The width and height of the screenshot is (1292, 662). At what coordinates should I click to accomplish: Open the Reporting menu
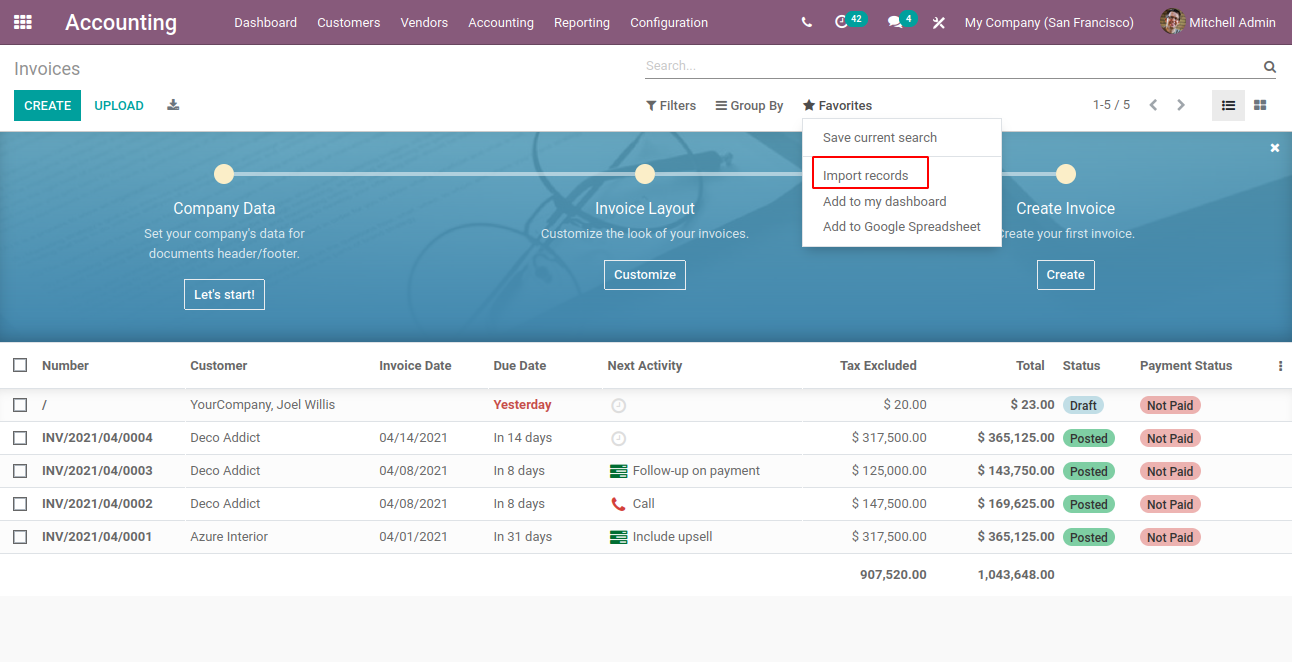[582, 22]
